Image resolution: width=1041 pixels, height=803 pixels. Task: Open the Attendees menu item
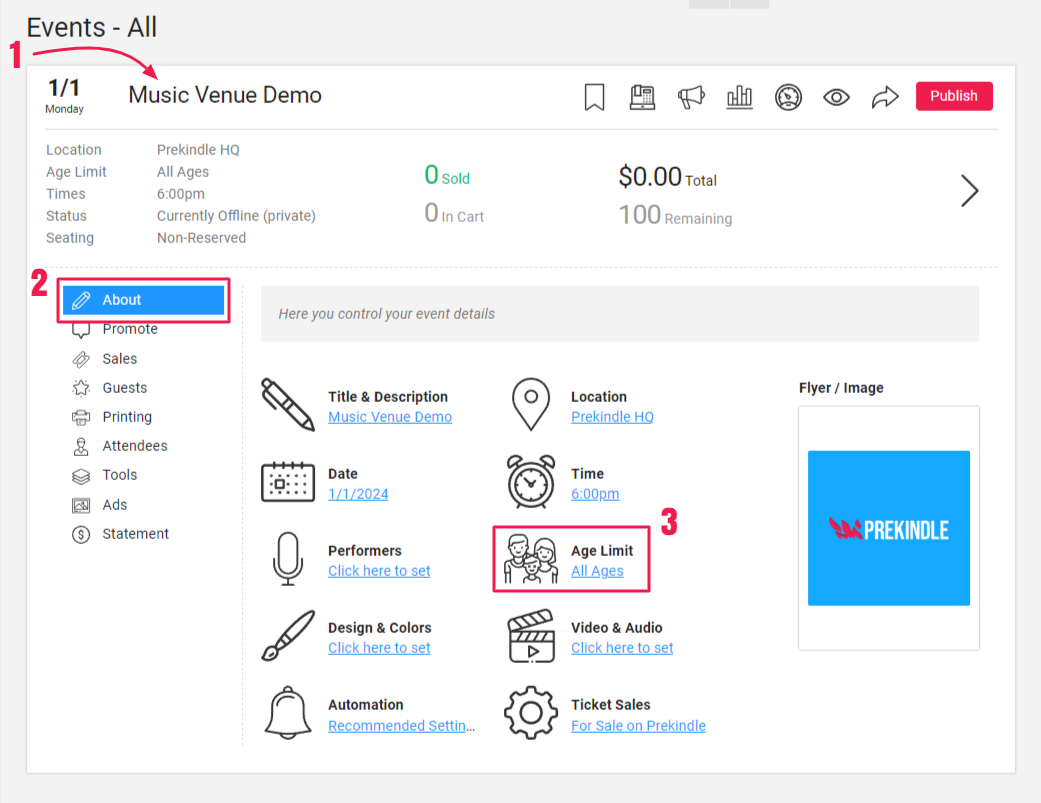135,446
